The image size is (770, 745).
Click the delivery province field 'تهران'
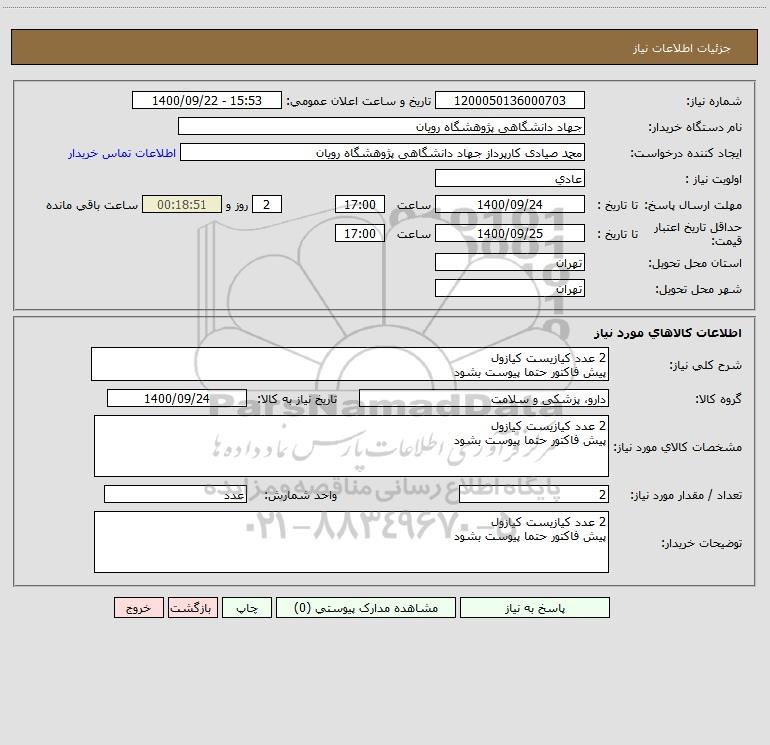point(510,262)
